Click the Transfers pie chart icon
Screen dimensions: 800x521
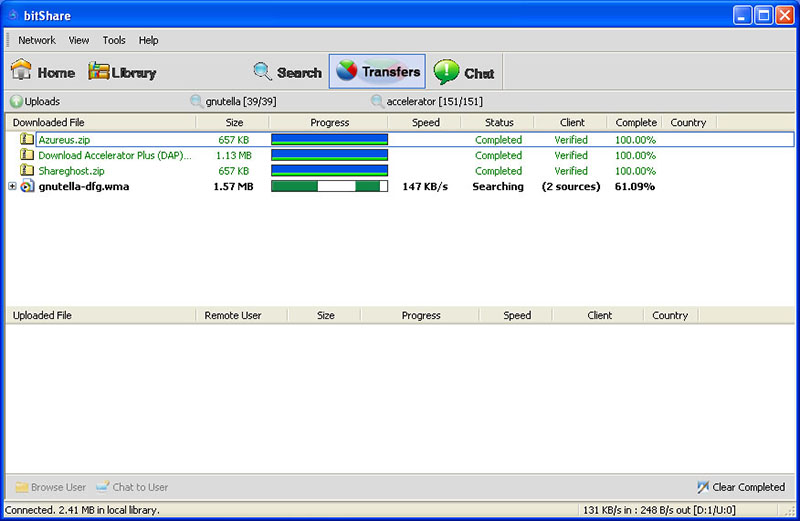347,71
